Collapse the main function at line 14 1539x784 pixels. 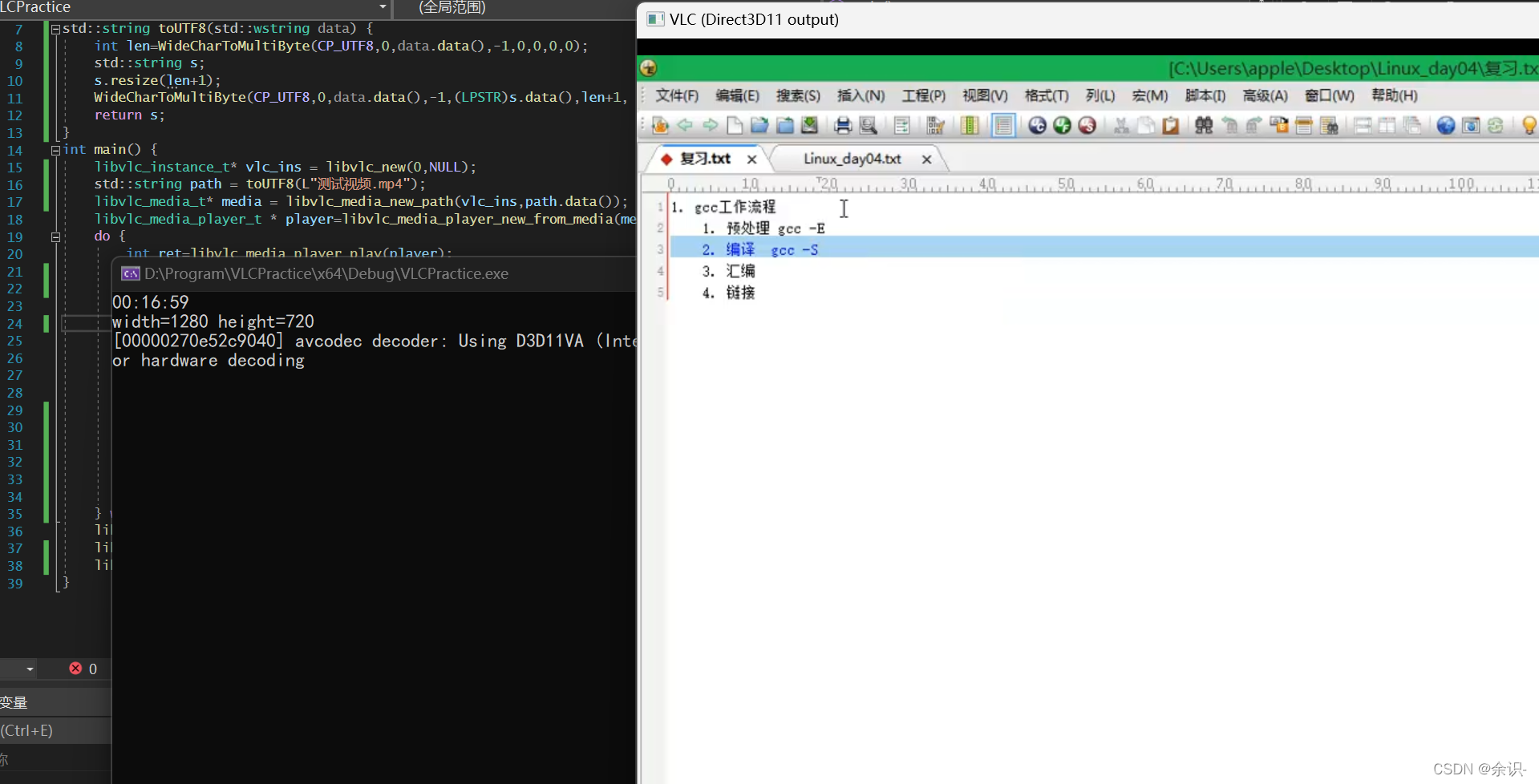click(55, 150)
